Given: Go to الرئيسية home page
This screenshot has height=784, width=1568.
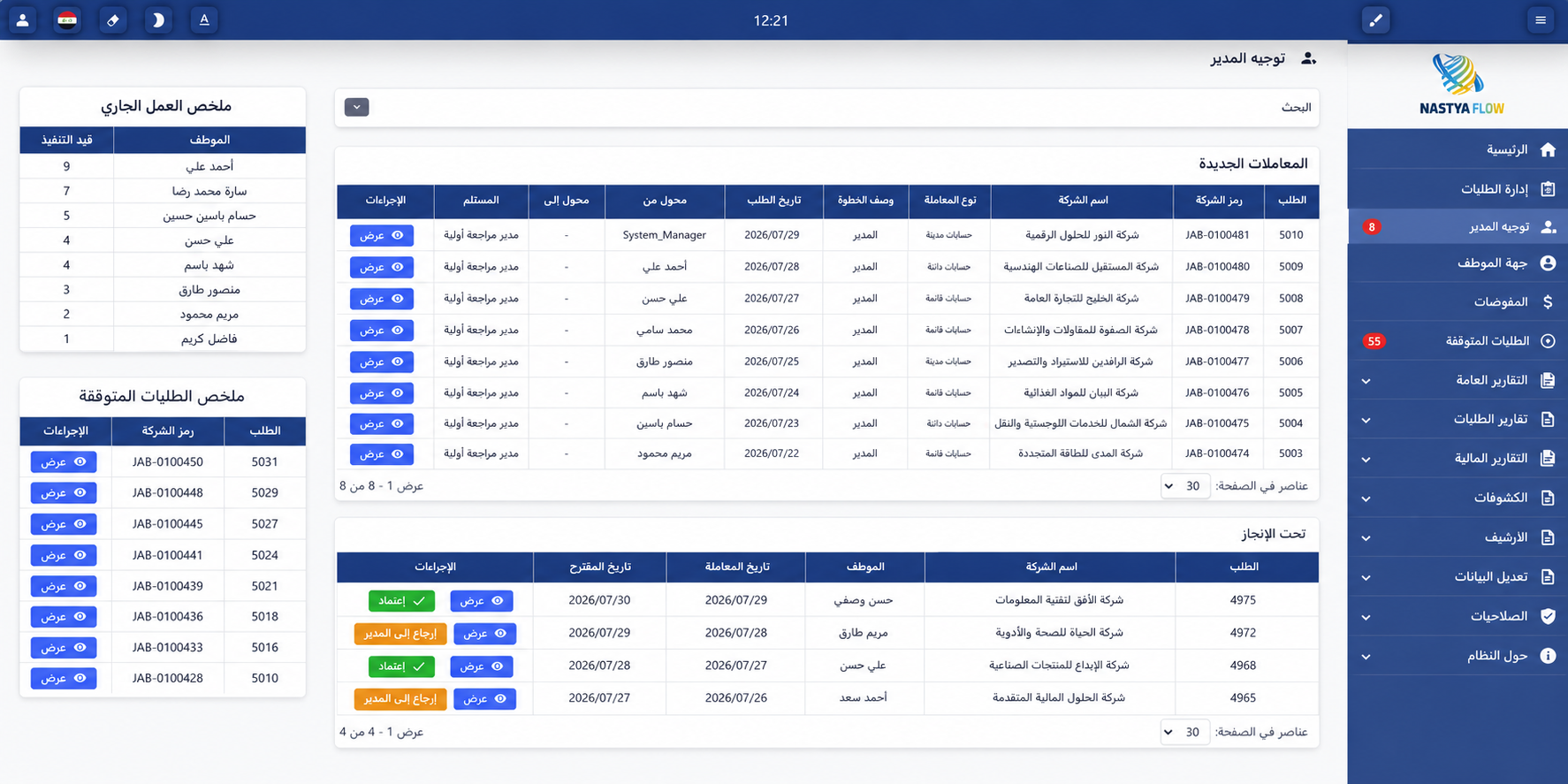Looking at the screenshot, I should click(x=1458, y=149).
